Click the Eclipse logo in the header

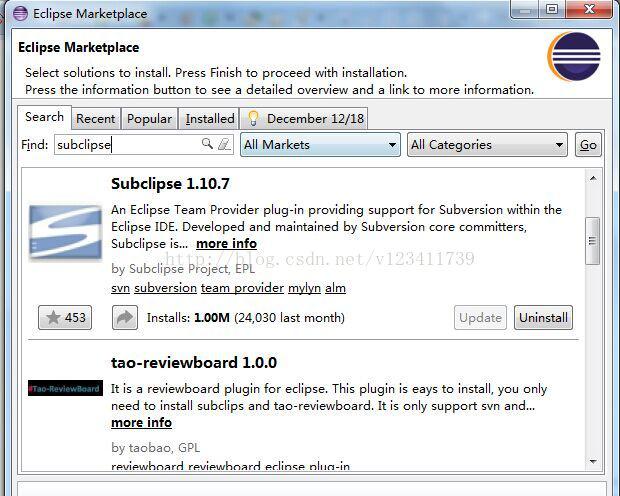click(574, 56)
